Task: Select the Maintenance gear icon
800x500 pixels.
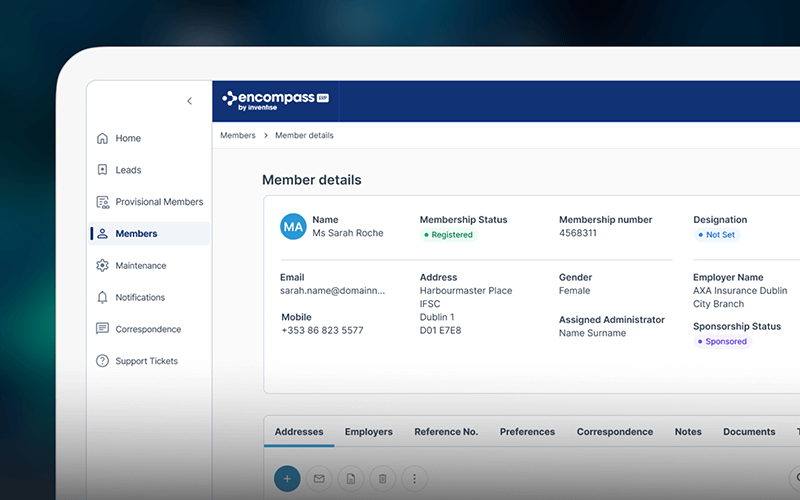Action: (x=102, y=266)
